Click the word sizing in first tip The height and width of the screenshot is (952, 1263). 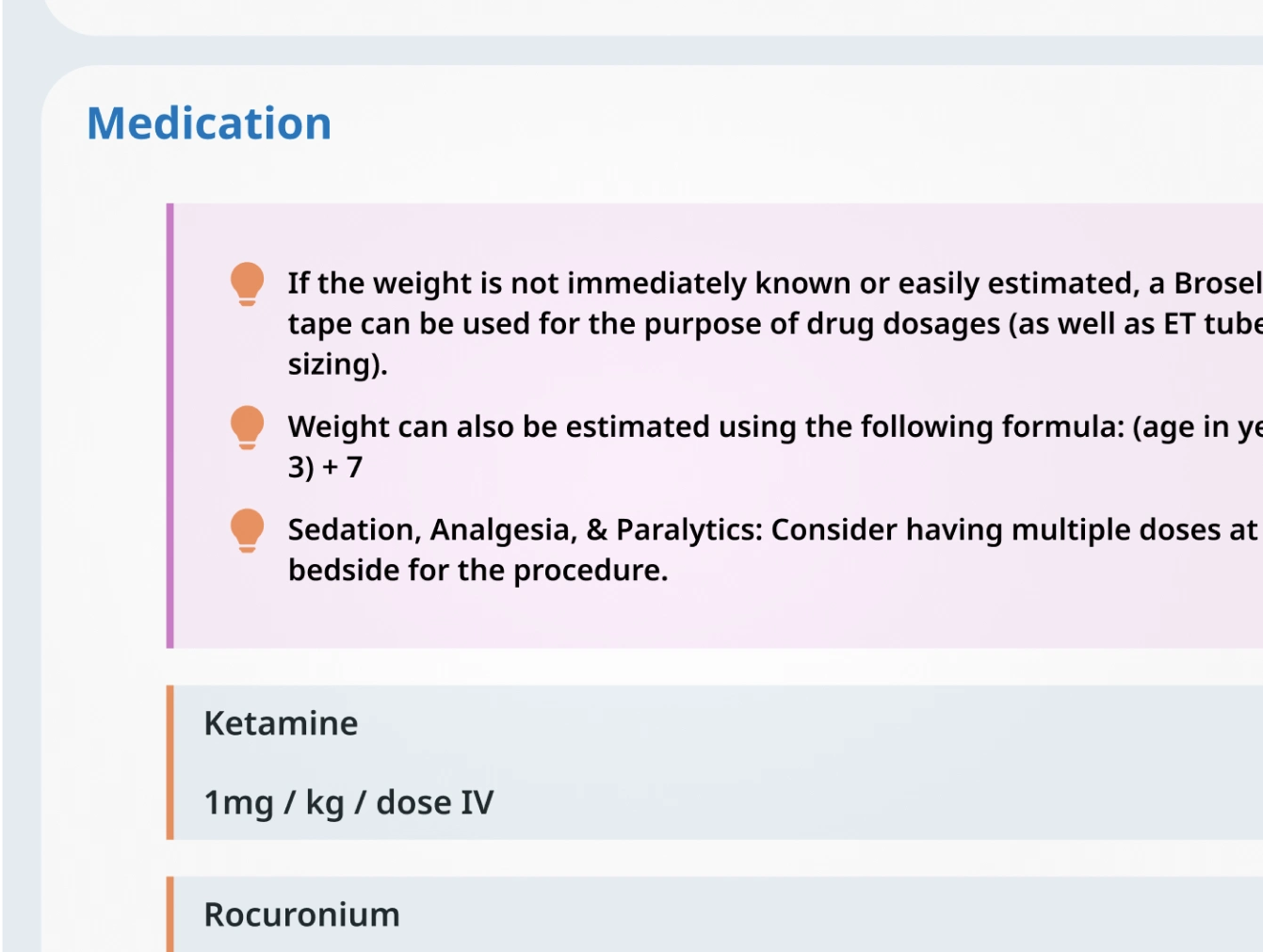[x=337, y=364]
